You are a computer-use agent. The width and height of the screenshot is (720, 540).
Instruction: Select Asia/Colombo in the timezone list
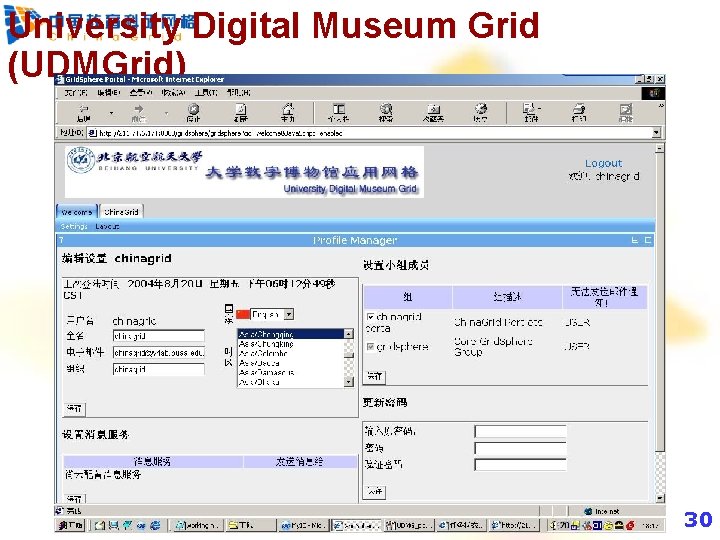pyautogui.click(x=291, y=354)
